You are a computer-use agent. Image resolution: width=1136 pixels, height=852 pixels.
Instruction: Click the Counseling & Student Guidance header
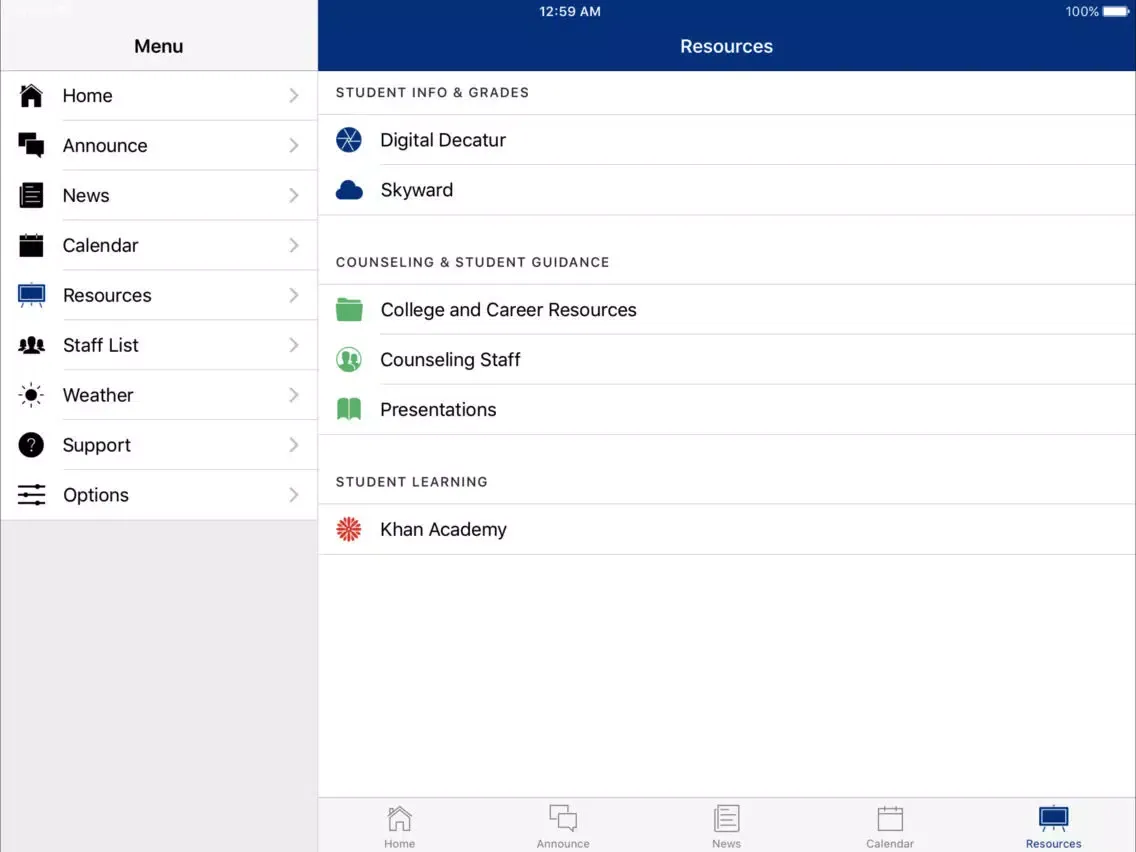[472, 262]
